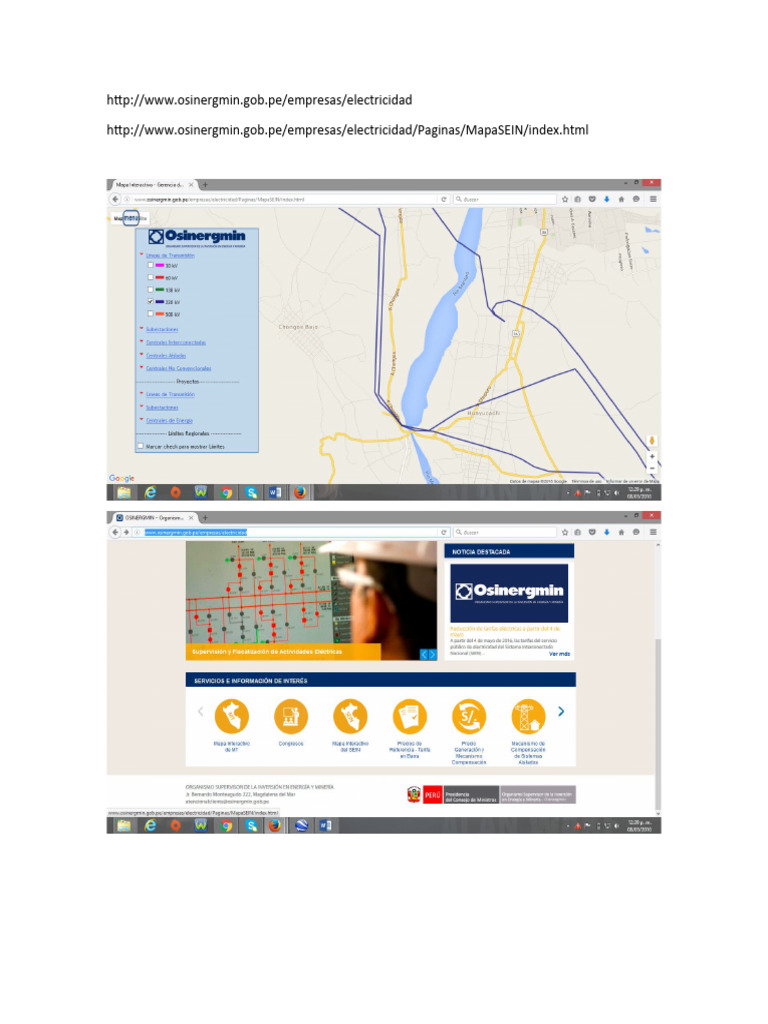Image resolution: width=768 pixels, height=1024 pixels.
Task: Expand red arrow beside Centrales Interconectadas
Action: click(x=141, y=342)
